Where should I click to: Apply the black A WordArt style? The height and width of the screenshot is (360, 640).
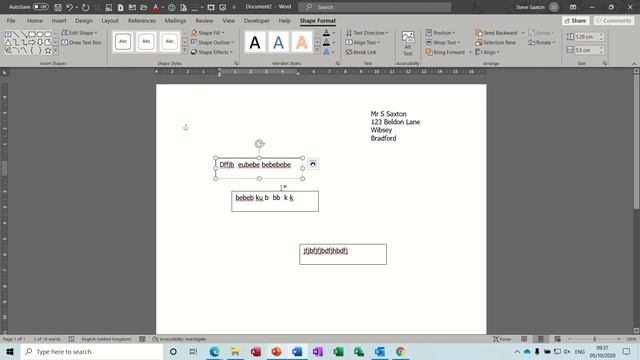pyautogui.click(x=255, y=42)
